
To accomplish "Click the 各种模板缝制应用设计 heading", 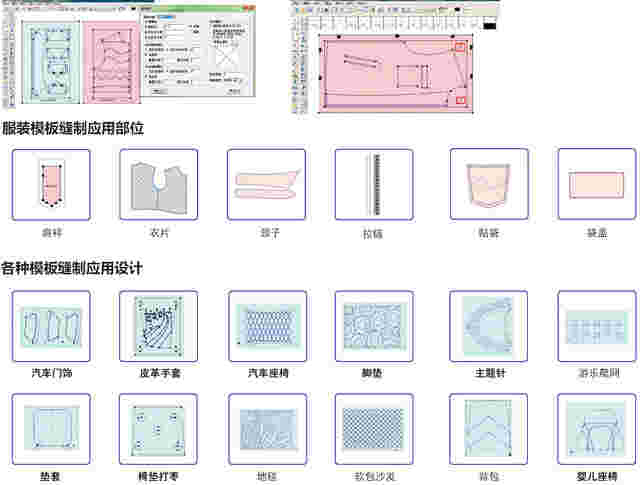I will tap(72, 268).
